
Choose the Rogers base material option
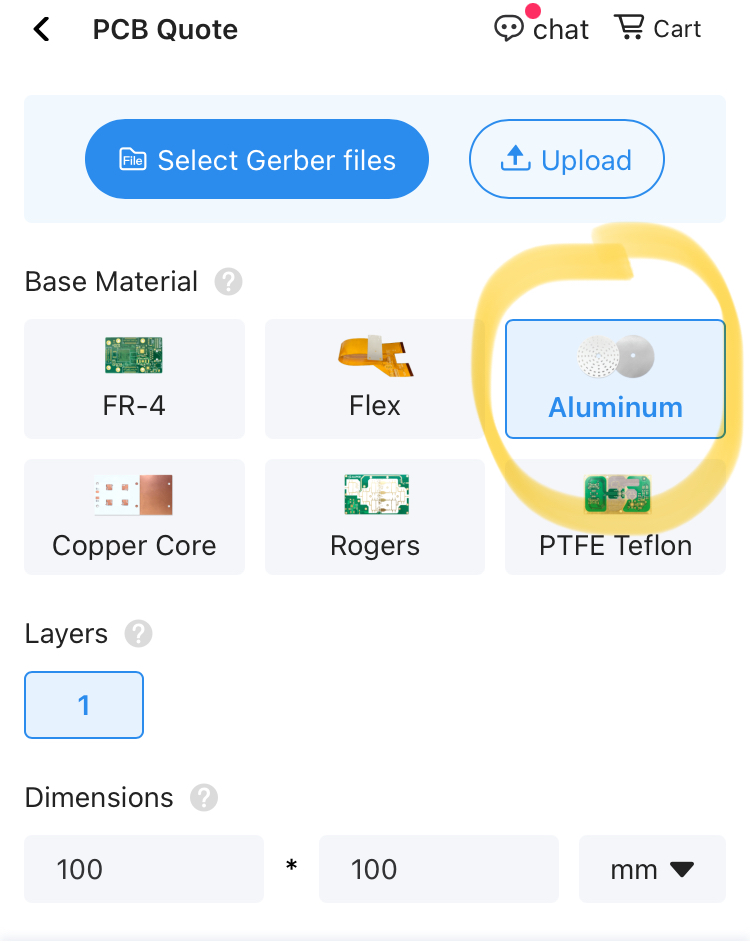pyautogui.click(x=375, y=517)
